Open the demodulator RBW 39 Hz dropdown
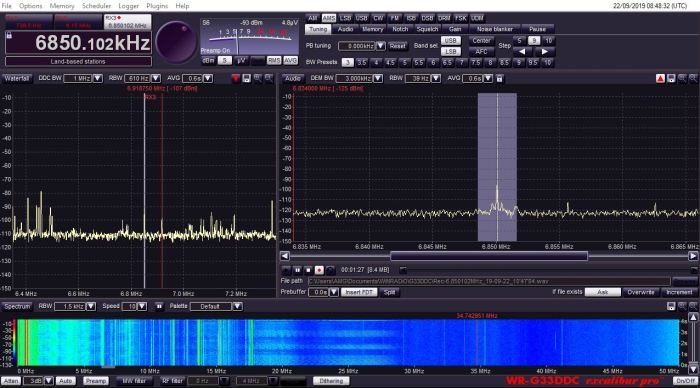Viewport: 700px width, 388px height. pyautogui.click(x=436, y=79)
